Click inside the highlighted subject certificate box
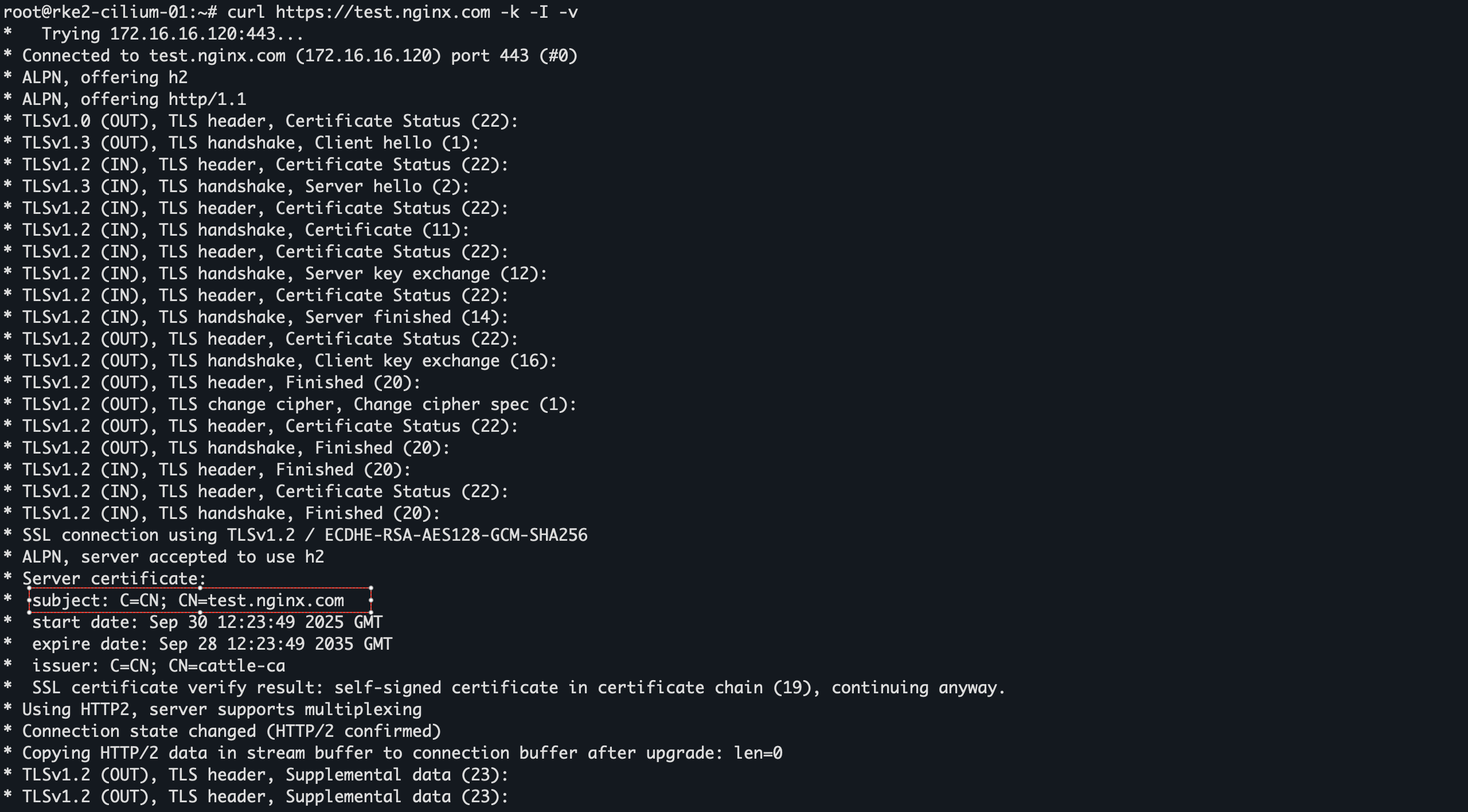 [x=188, y=600]
